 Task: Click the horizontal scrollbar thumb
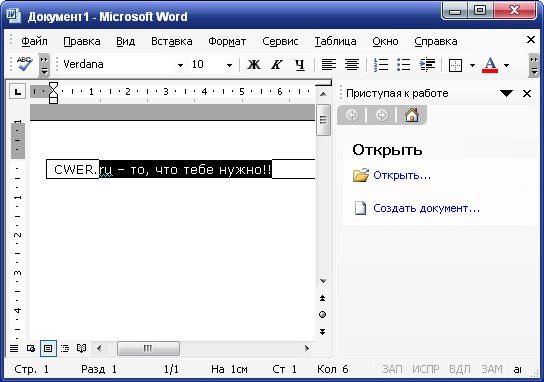148,348
